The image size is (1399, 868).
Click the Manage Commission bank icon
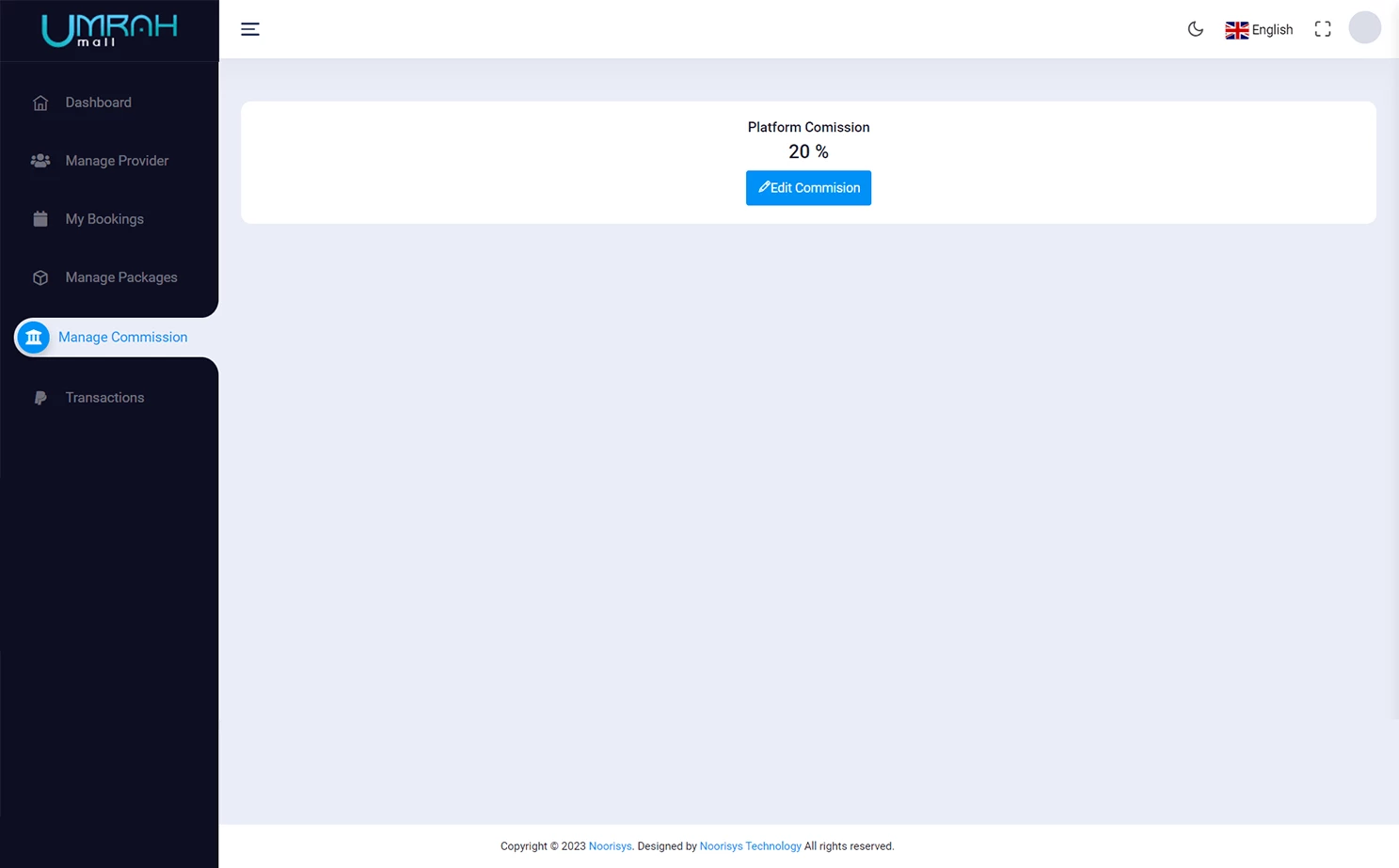[x=34, y=337]
